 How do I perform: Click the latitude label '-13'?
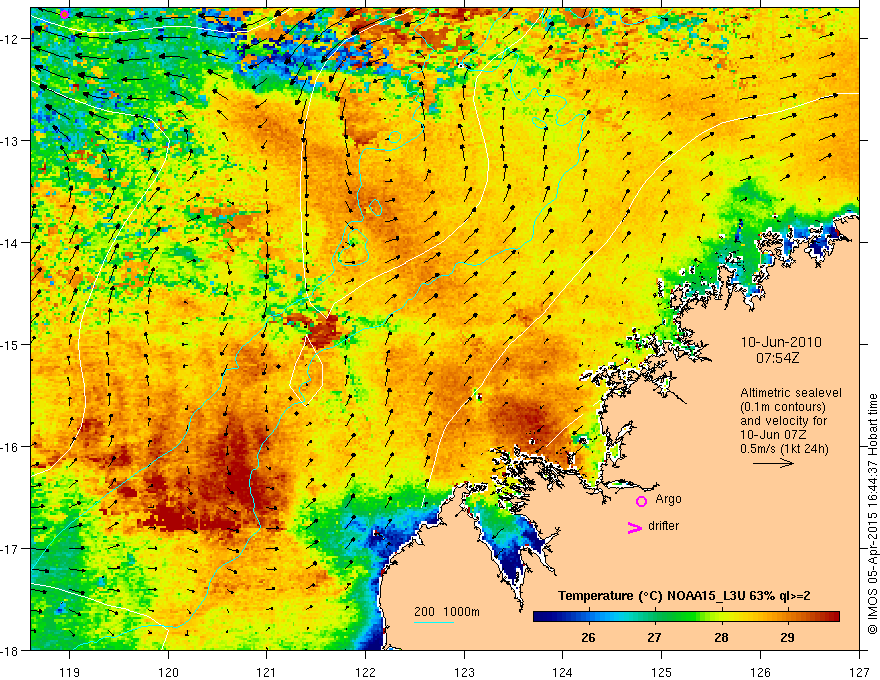pyautogui.click(x=11, y=141)
